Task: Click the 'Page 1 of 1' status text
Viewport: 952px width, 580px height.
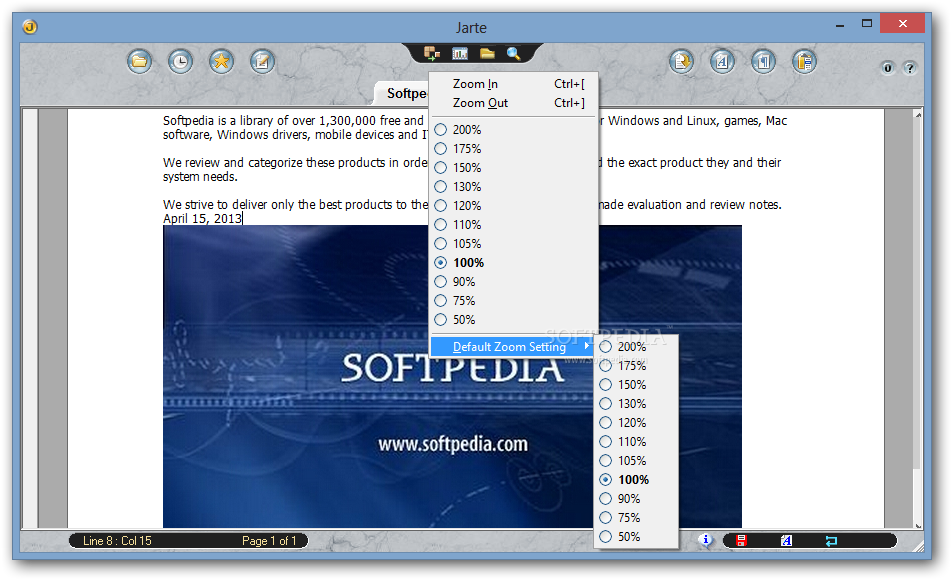Action: (x=269, y=541)
